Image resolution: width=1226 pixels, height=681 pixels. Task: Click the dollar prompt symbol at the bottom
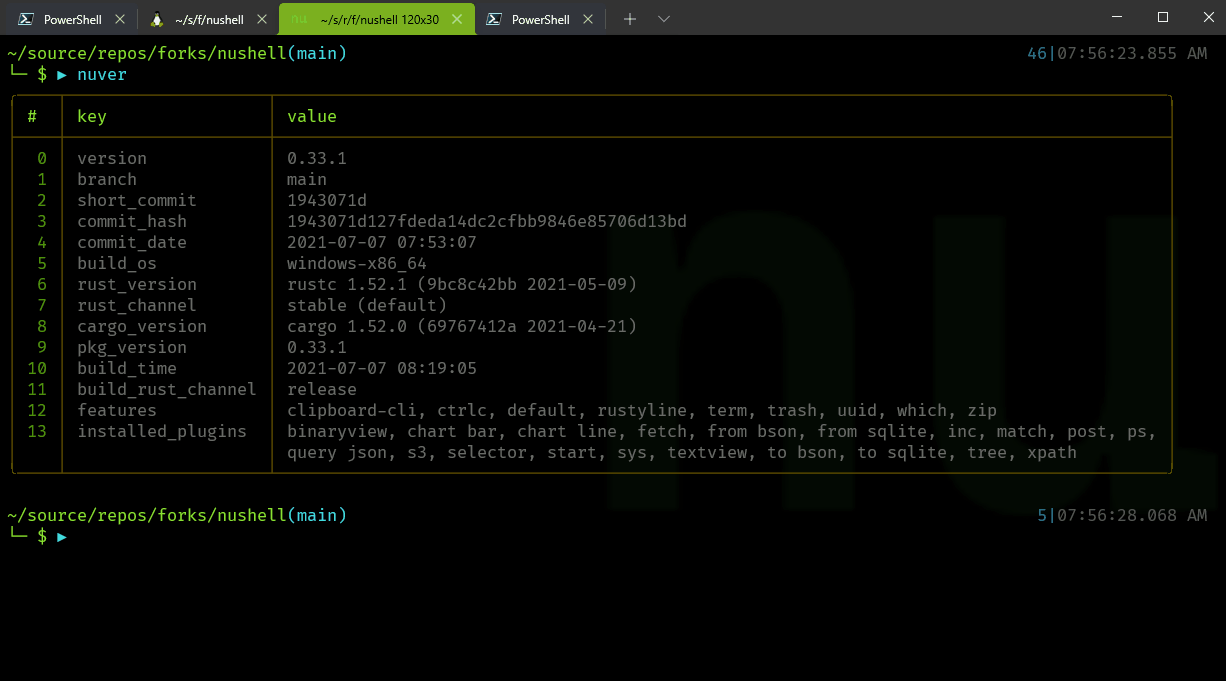pos(41,537)
